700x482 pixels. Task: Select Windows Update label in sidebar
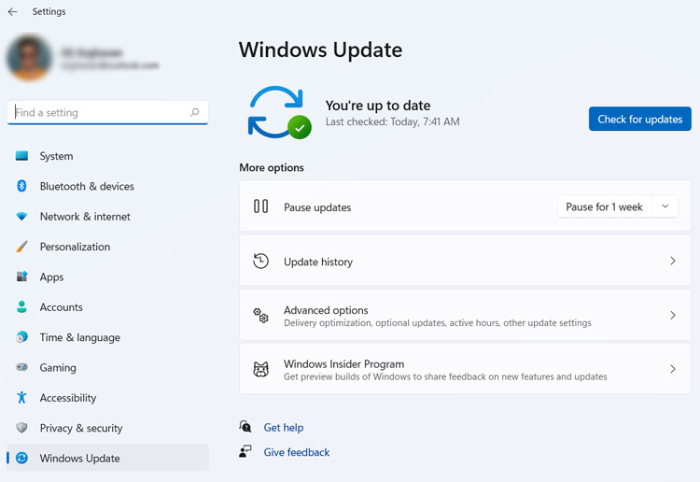pos(80,458)
